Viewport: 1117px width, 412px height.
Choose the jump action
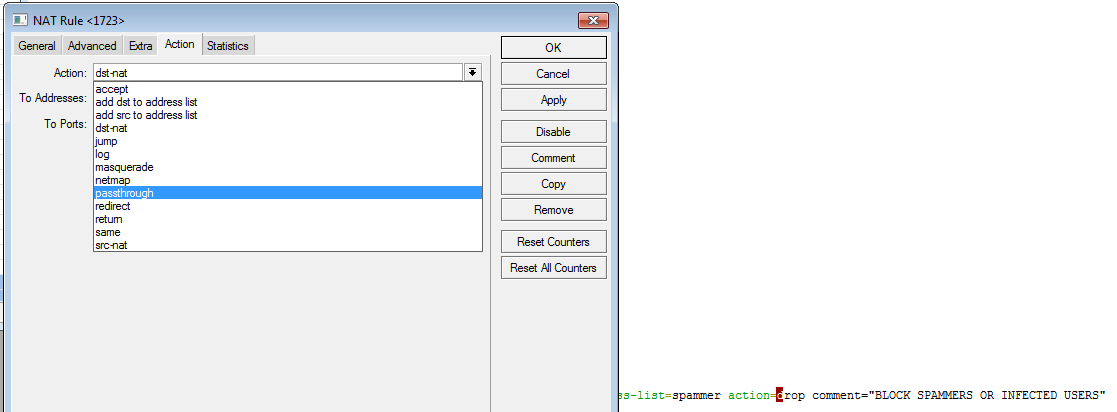click(288, 141)
